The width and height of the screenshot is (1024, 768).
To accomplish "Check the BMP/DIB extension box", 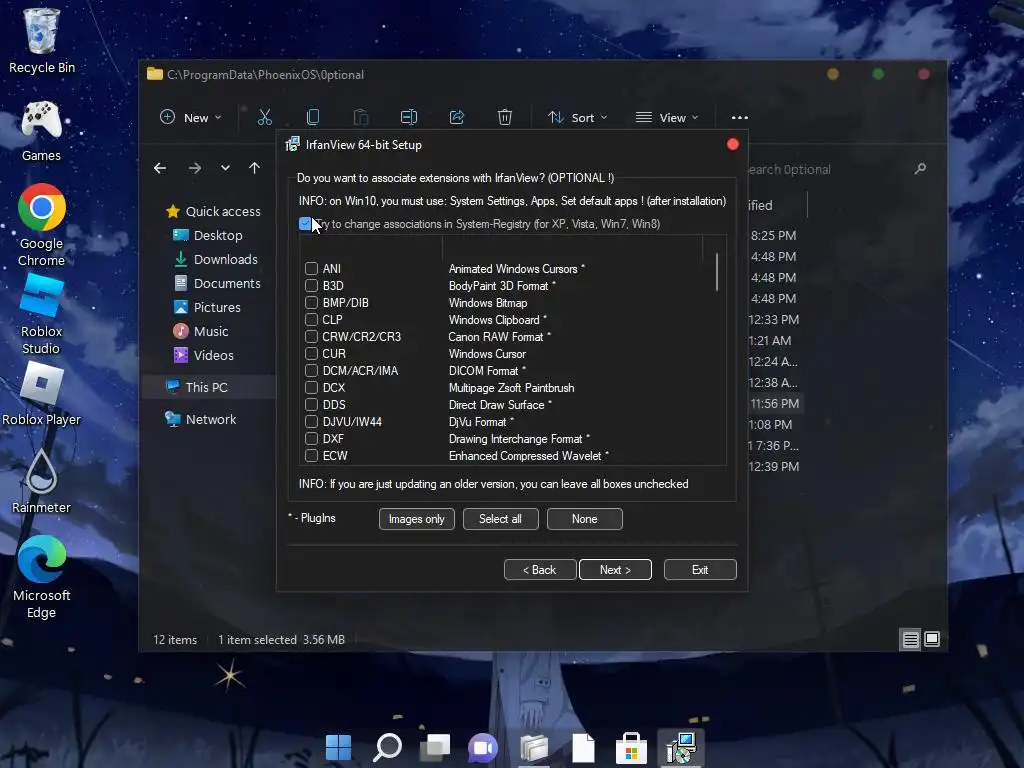I will [312, 302].
